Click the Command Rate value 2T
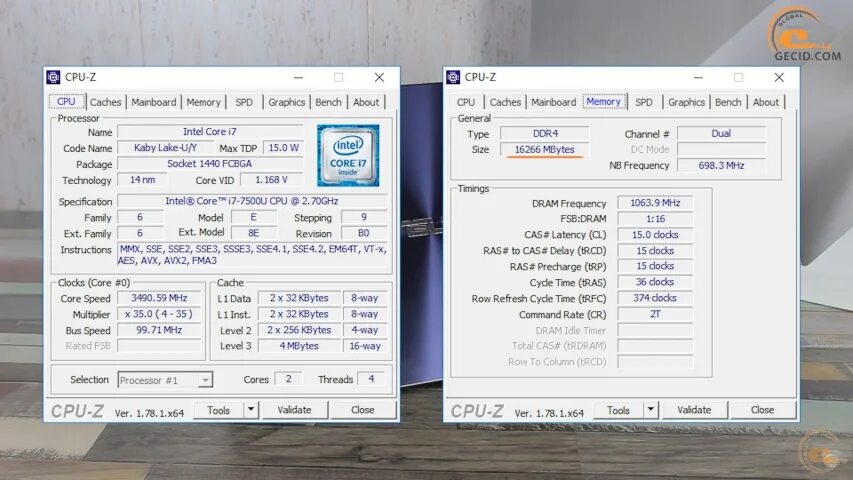This screenshot has width=853, height=480. click(x=656, y=315)
